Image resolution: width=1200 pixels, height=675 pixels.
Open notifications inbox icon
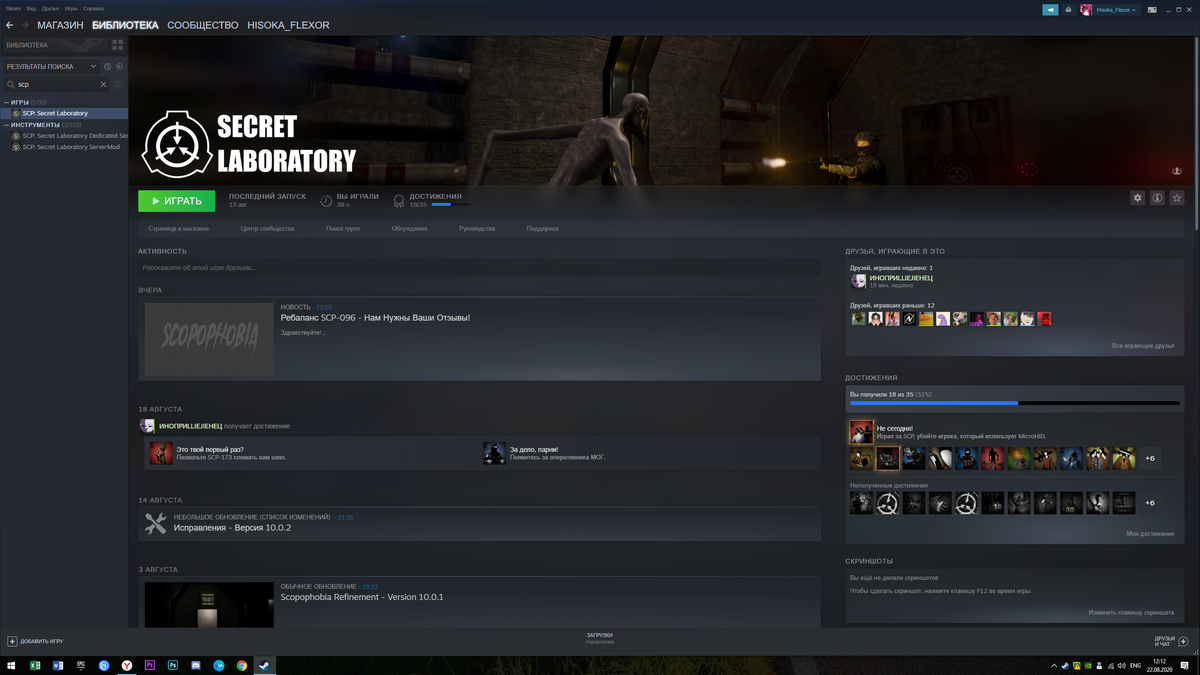coord(1068,10)
